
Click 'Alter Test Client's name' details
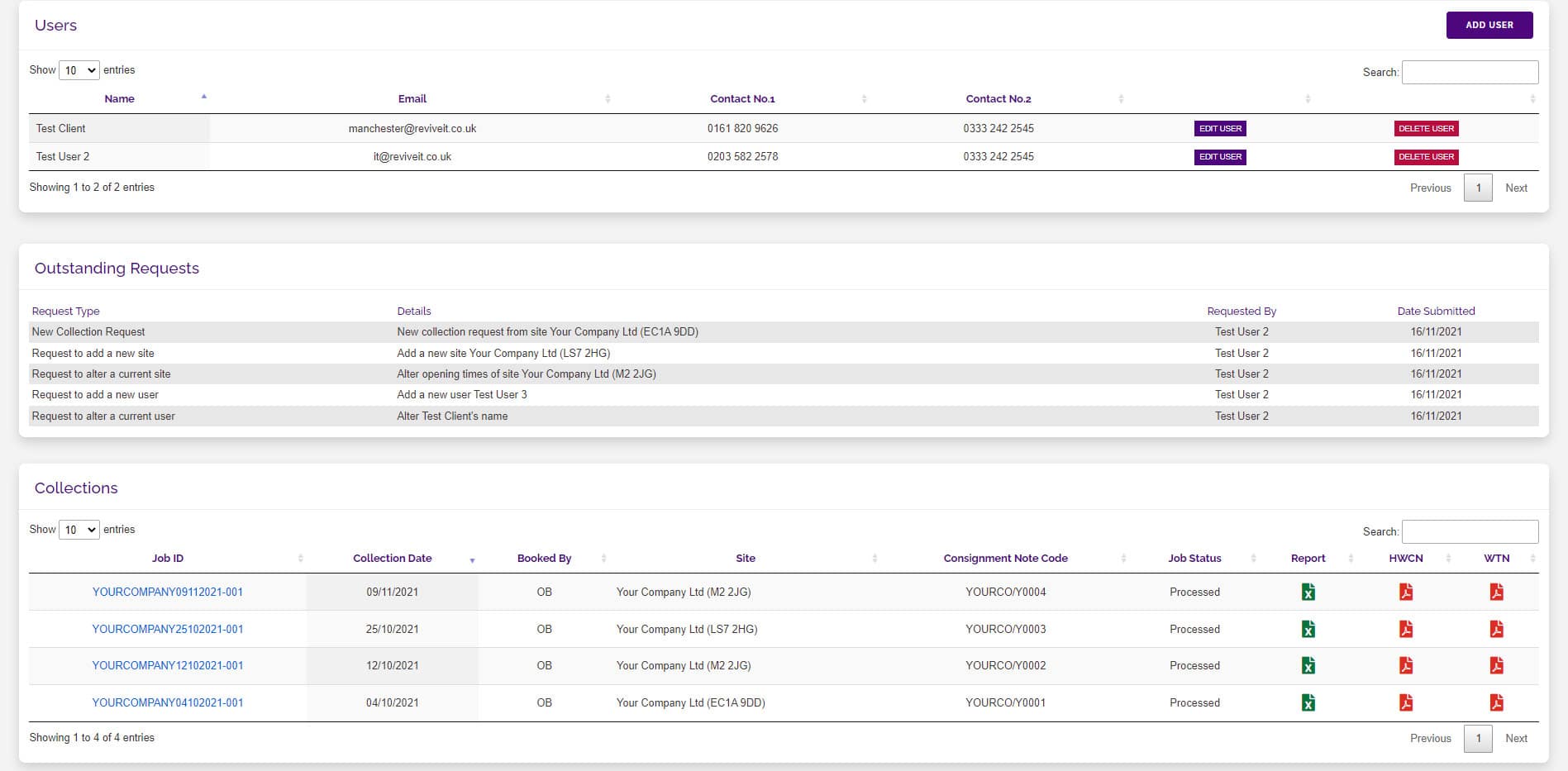tap(452, 416)
